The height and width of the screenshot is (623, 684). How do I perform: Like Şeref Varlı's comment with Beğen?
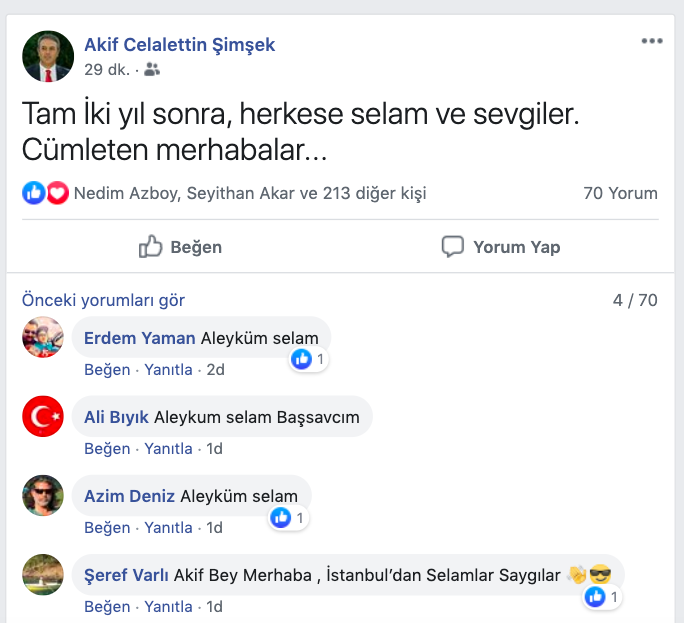(x=107, y=607)
